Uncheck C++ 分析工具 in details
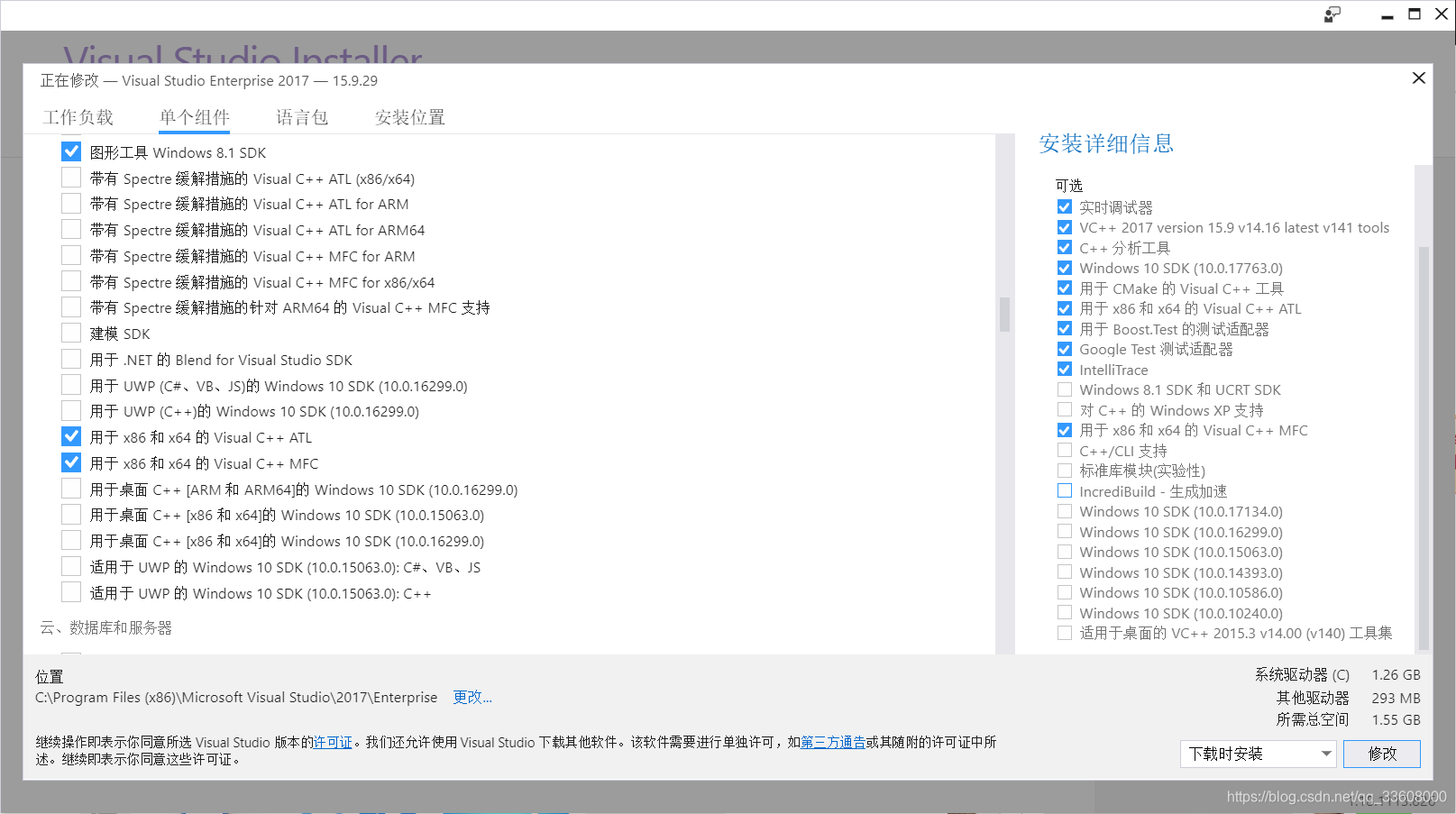Screen dimensions: 1456x814 point(1065,247)
